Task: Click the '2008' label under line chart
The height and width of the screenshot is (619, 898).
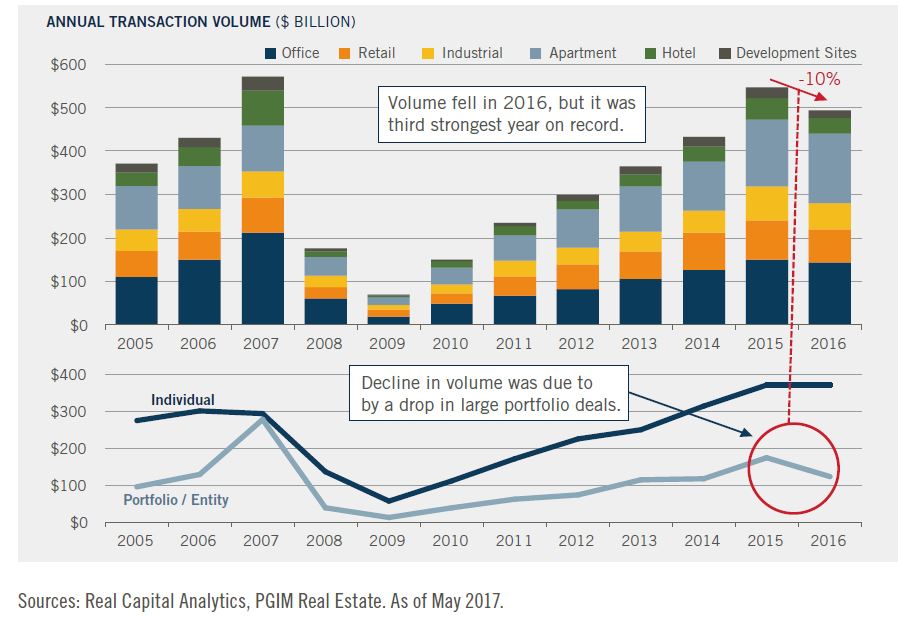Action: click(324, 541)
